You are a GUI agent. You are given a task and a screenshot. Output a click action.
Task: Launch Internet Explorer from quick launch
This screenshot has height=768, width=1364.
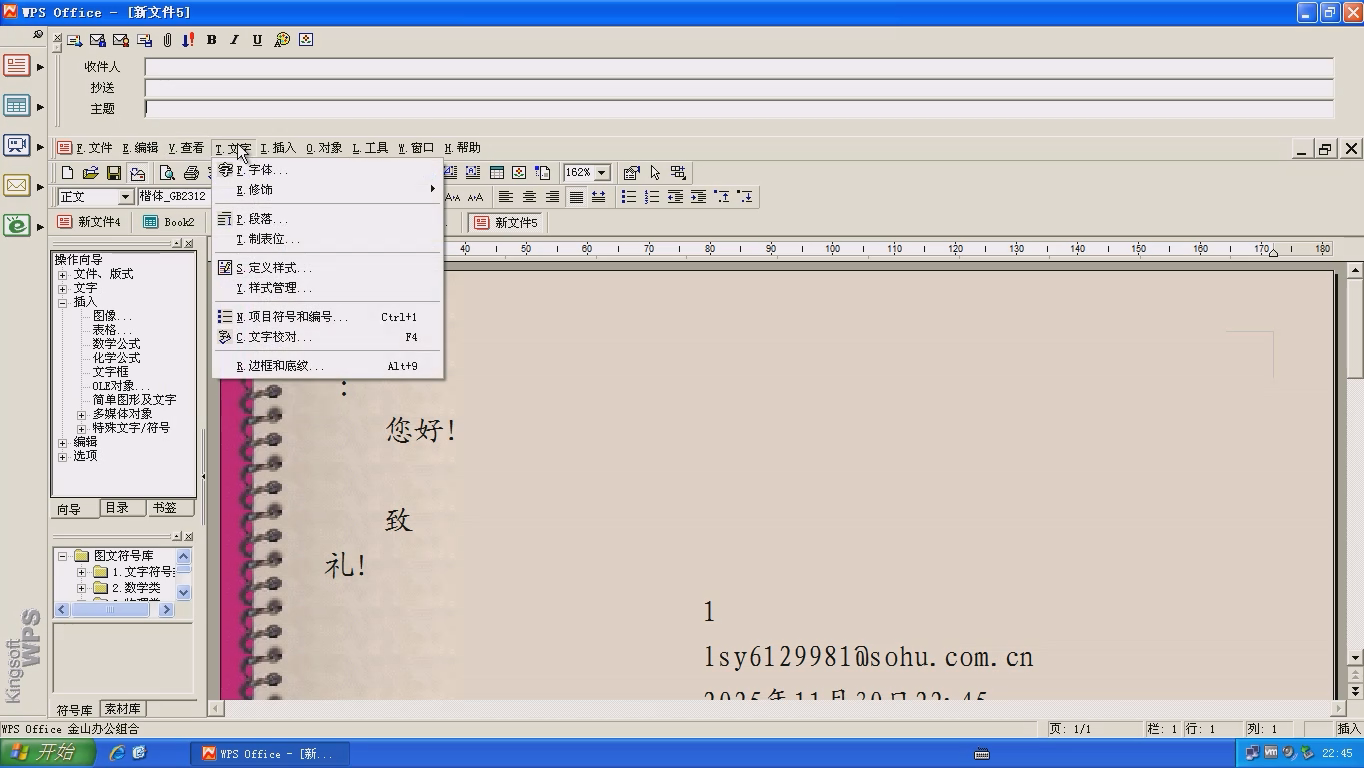(x=116, y=753)
